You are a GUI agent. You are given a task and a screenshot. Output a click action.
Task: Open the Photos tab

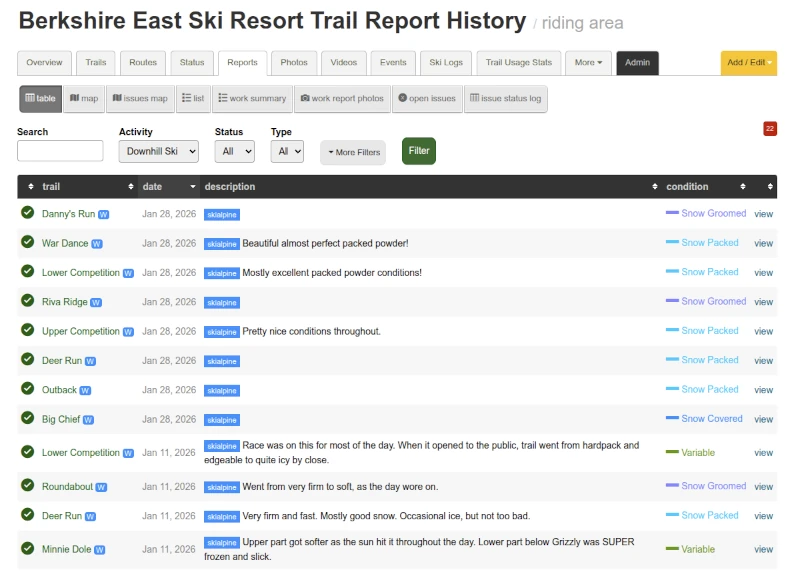(294, 63)
